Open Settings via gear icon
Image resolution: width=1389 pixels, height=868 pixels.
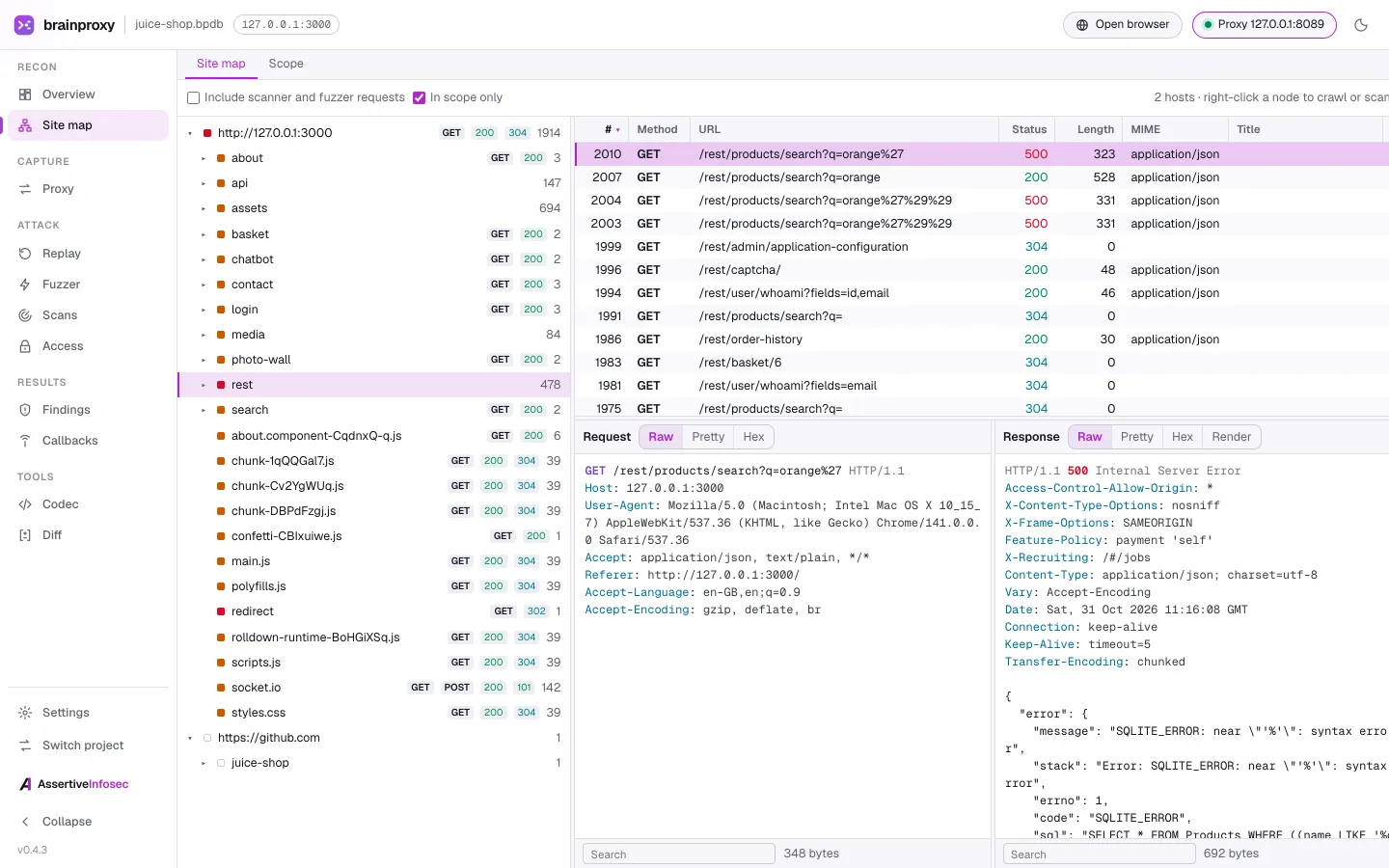coord(25,713)
